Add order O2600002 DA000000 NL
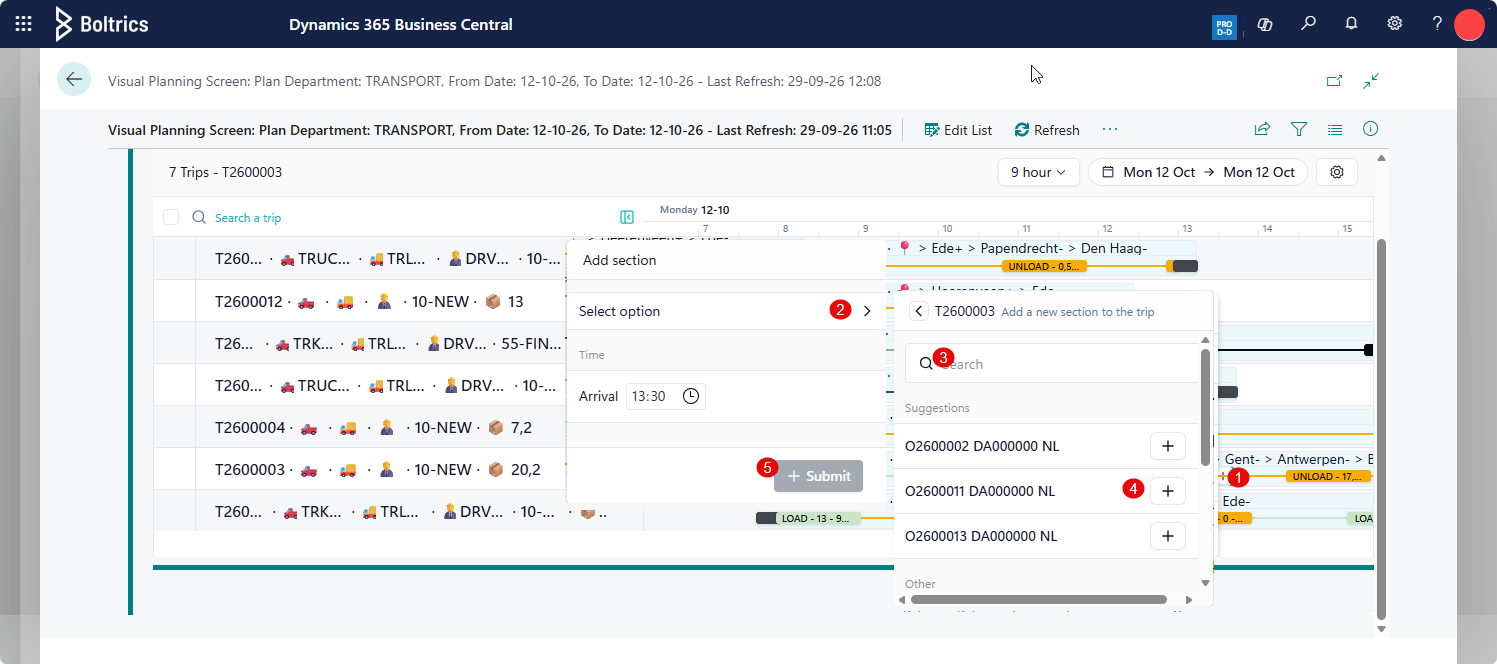1497x664 pixels. coord(1167,446)
